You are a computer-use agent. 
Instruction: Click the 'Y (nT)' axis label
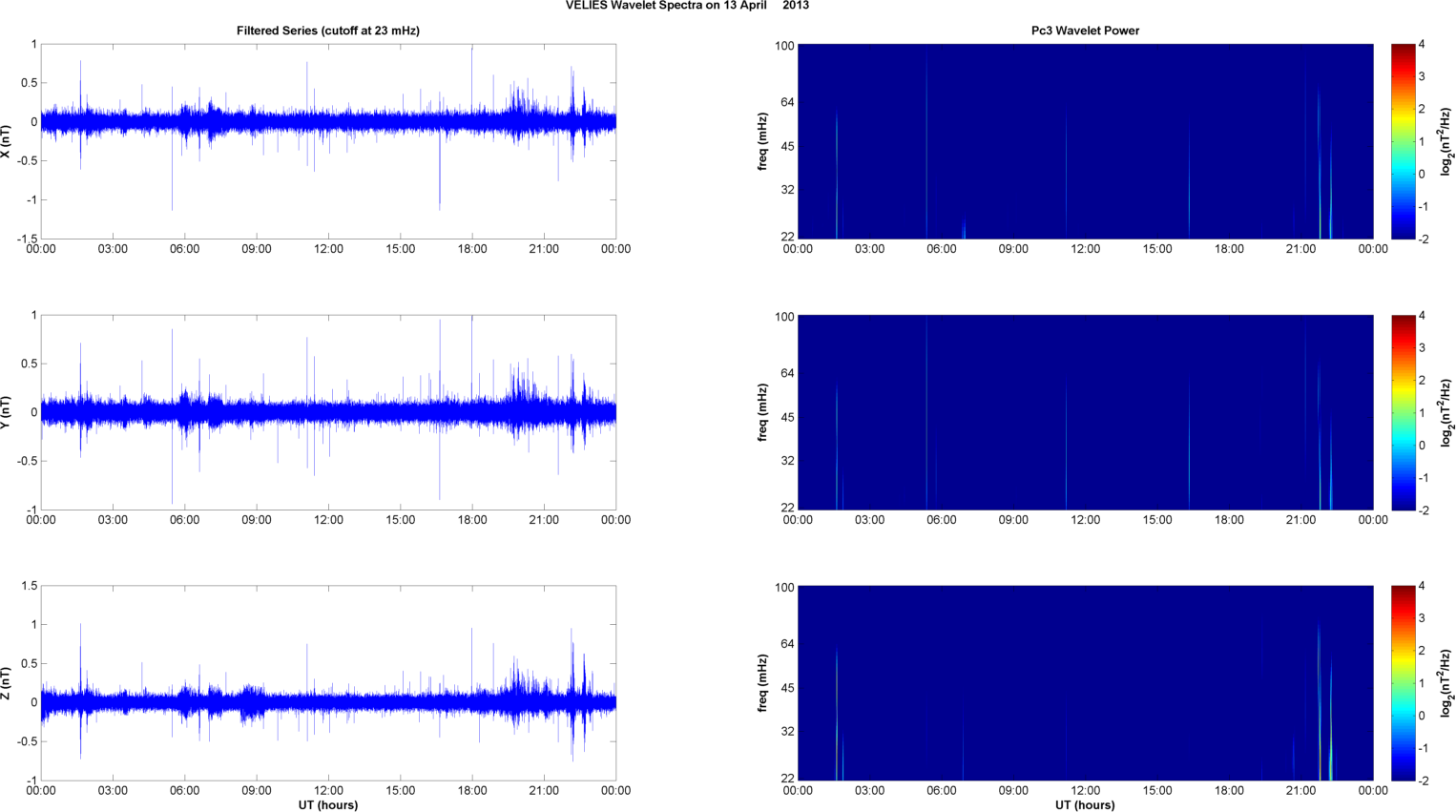tap(6, 412)
